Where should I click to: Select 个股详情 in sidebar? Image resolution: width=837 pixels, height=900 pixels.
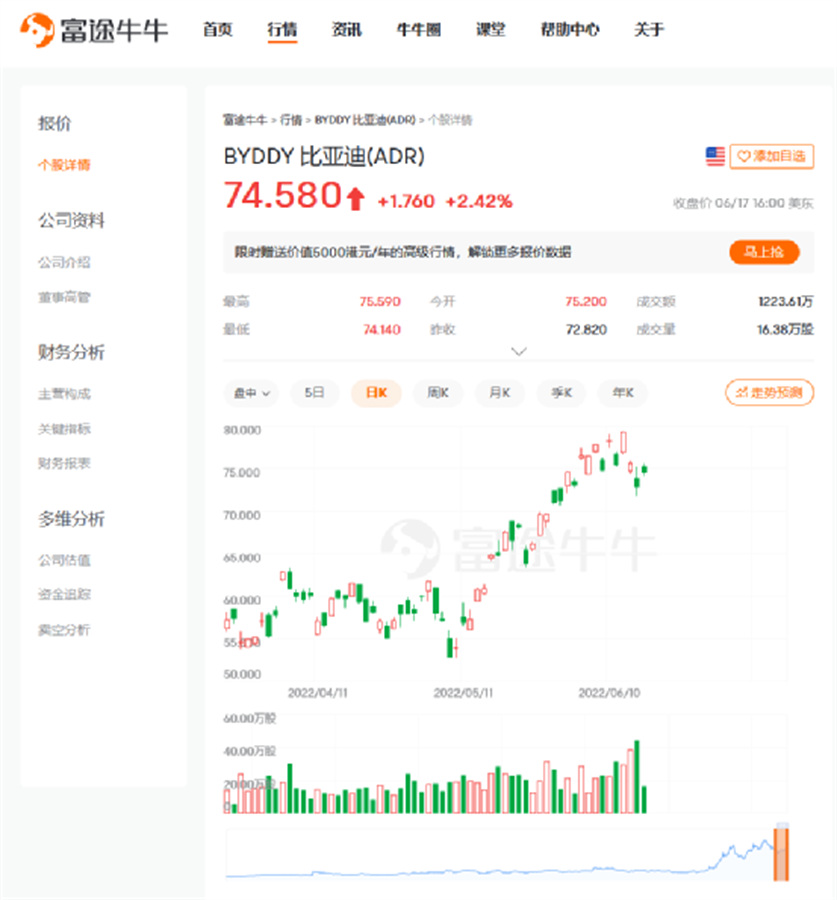[64, 165]
